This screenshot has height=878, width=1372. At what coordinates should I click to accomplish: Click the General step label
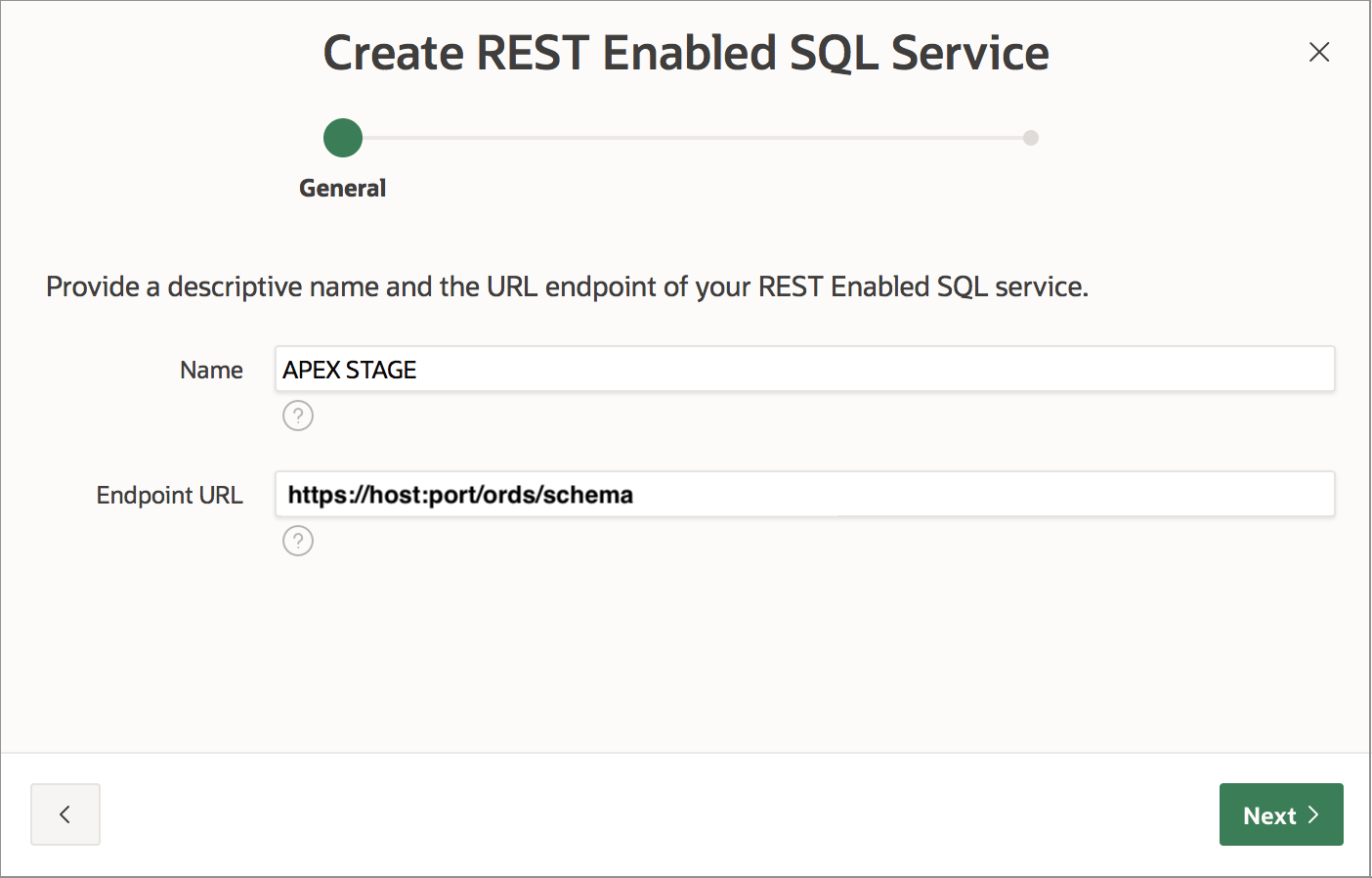click(x=343, y=188)
